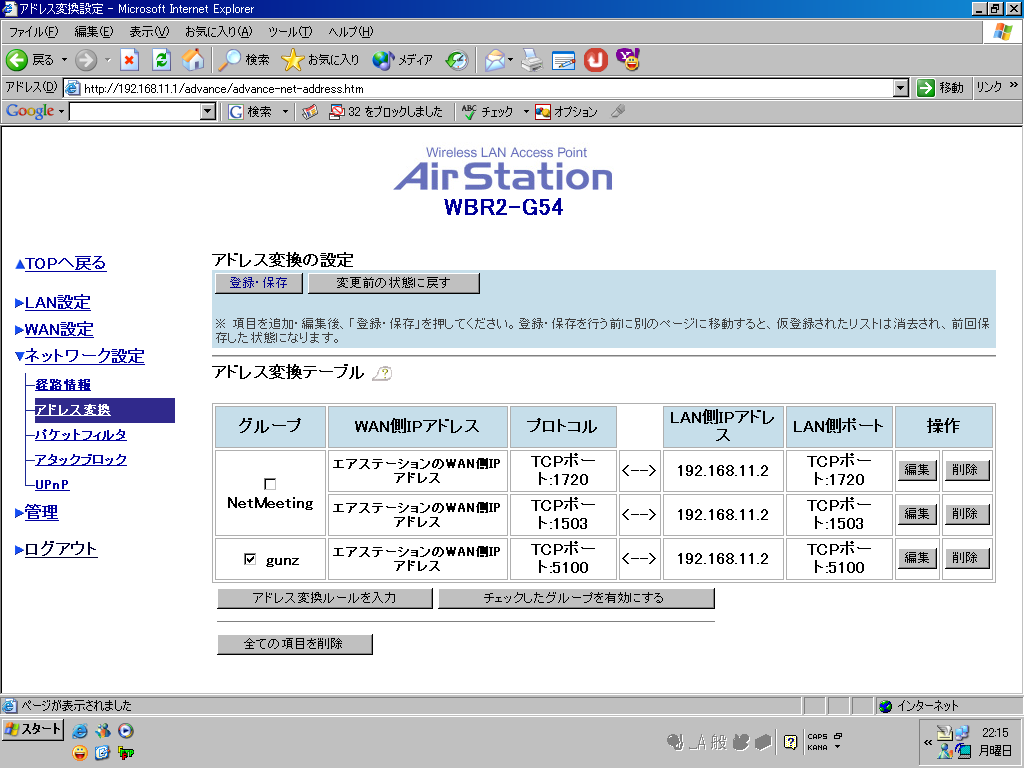Click the highlighter pen icon
This screenshot has width=1024, height=768.
tap(618, 112)
